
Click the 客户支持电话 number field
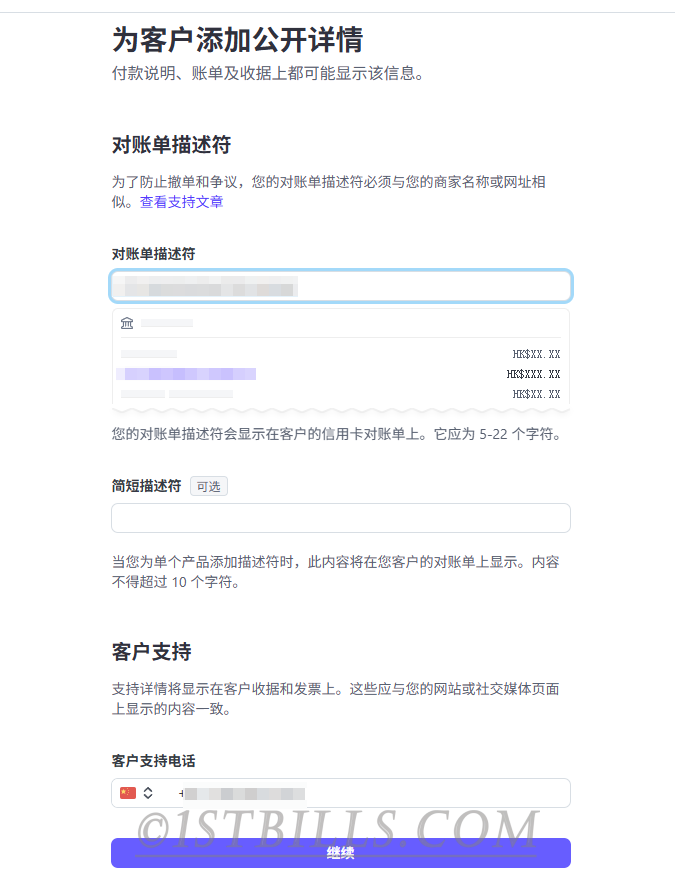(x=370, y=793)
